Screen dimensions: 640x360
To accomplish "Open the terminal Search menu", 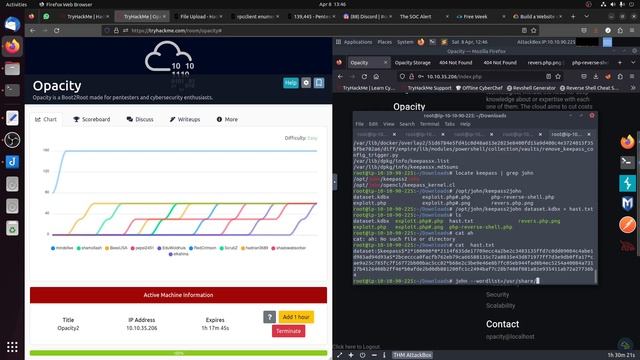I will pyautogui.click(x=407, y=124).
